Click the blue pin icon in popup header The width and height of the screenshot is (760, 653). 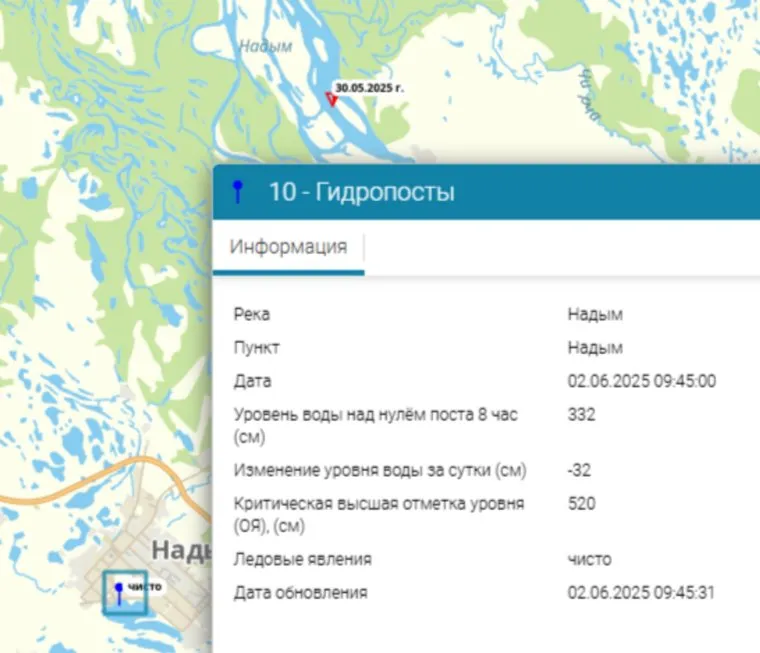coord(237,192)
